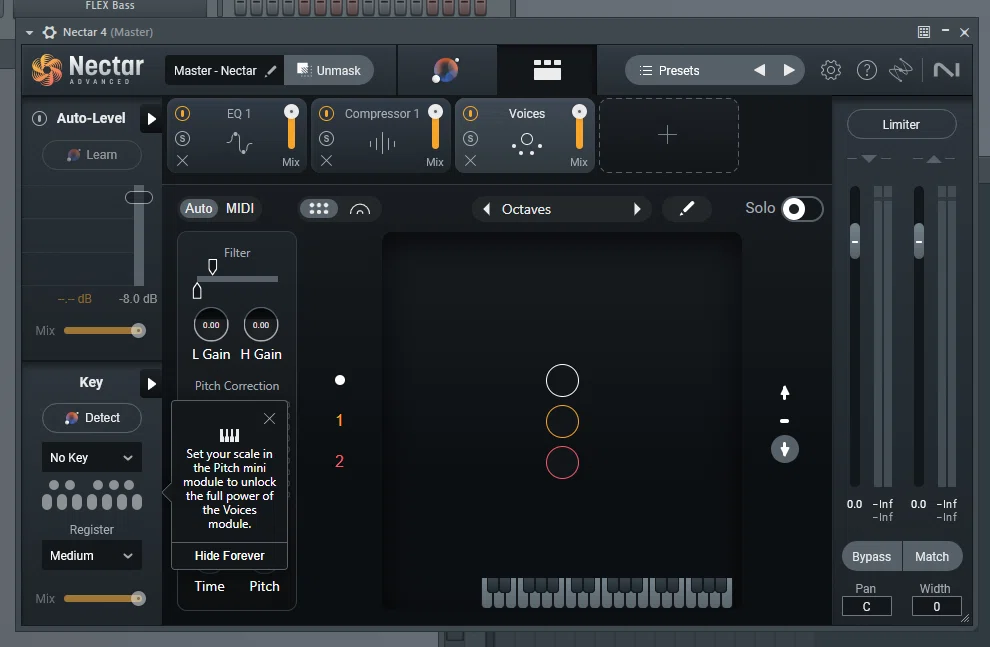Click the Match button
Screen dimensions: 990x647
coord(932,557)
